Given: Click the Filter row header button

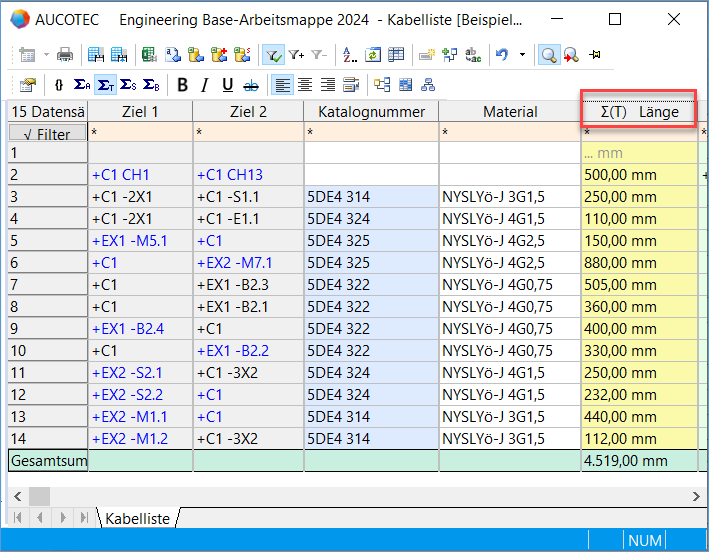Looking at the screenshot, I should point(47,133).
